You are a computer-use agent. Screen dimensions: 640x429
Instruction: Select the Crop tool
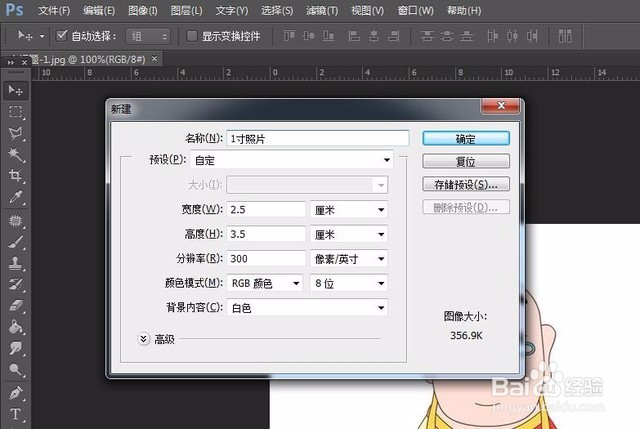coord(16,176)
